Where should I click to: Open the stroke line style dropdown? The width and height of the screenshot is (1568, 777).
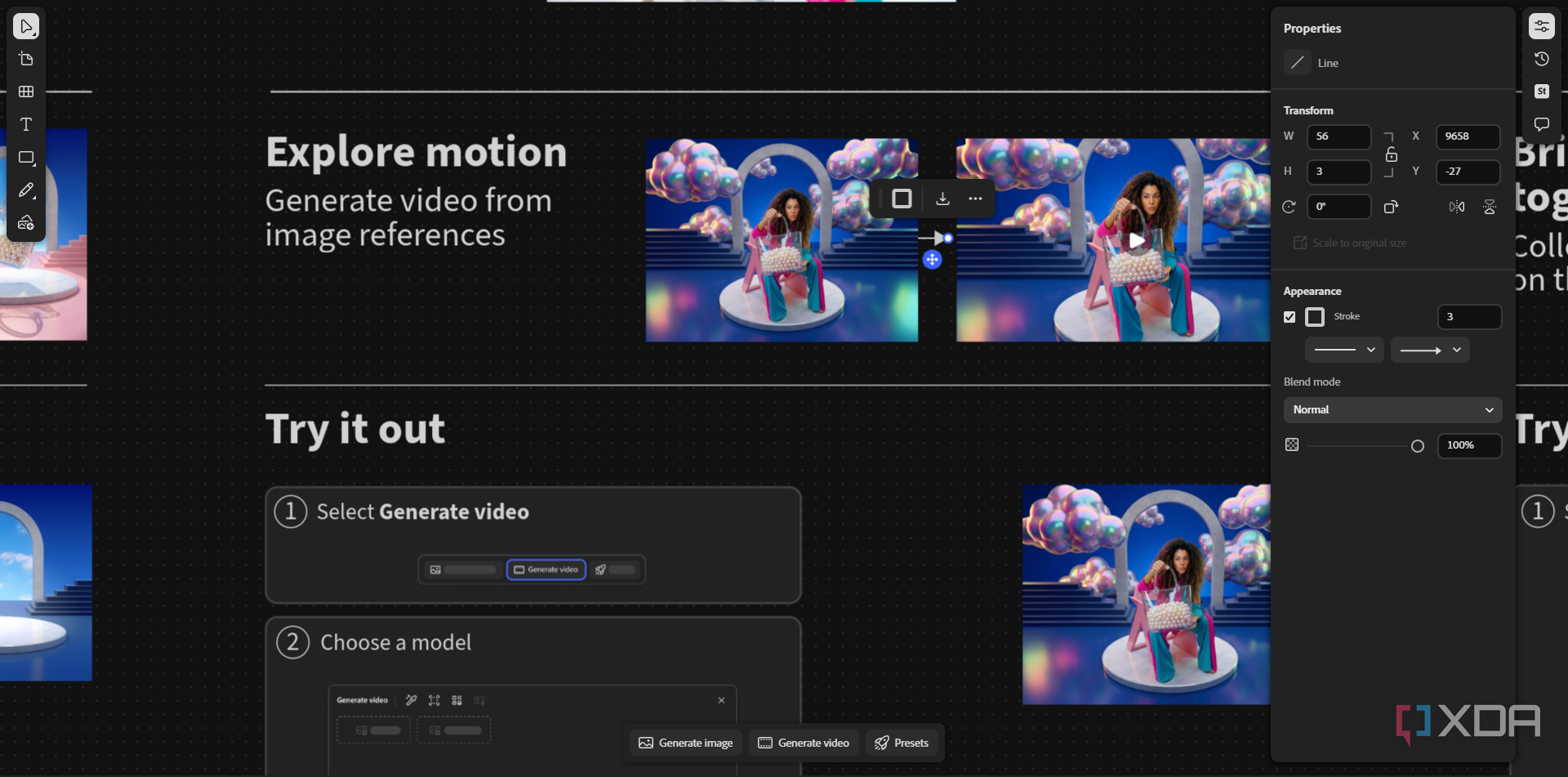(x=1344, y=350)
